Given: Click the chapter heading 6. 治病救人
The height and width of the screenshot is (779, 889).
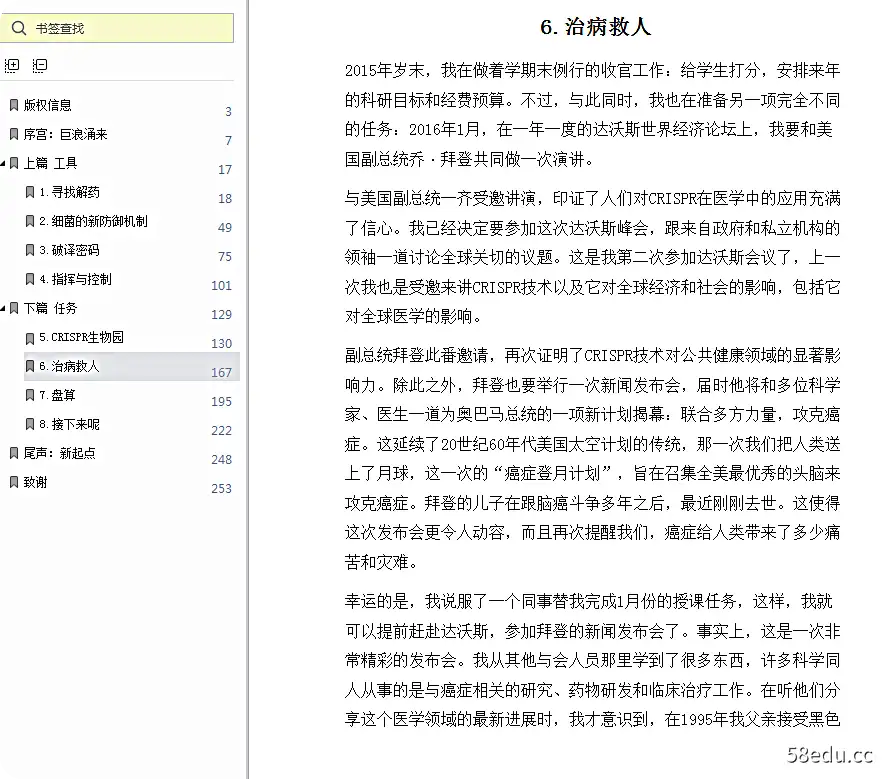Looking at the screenshot, I should click(x=595, y=27).
